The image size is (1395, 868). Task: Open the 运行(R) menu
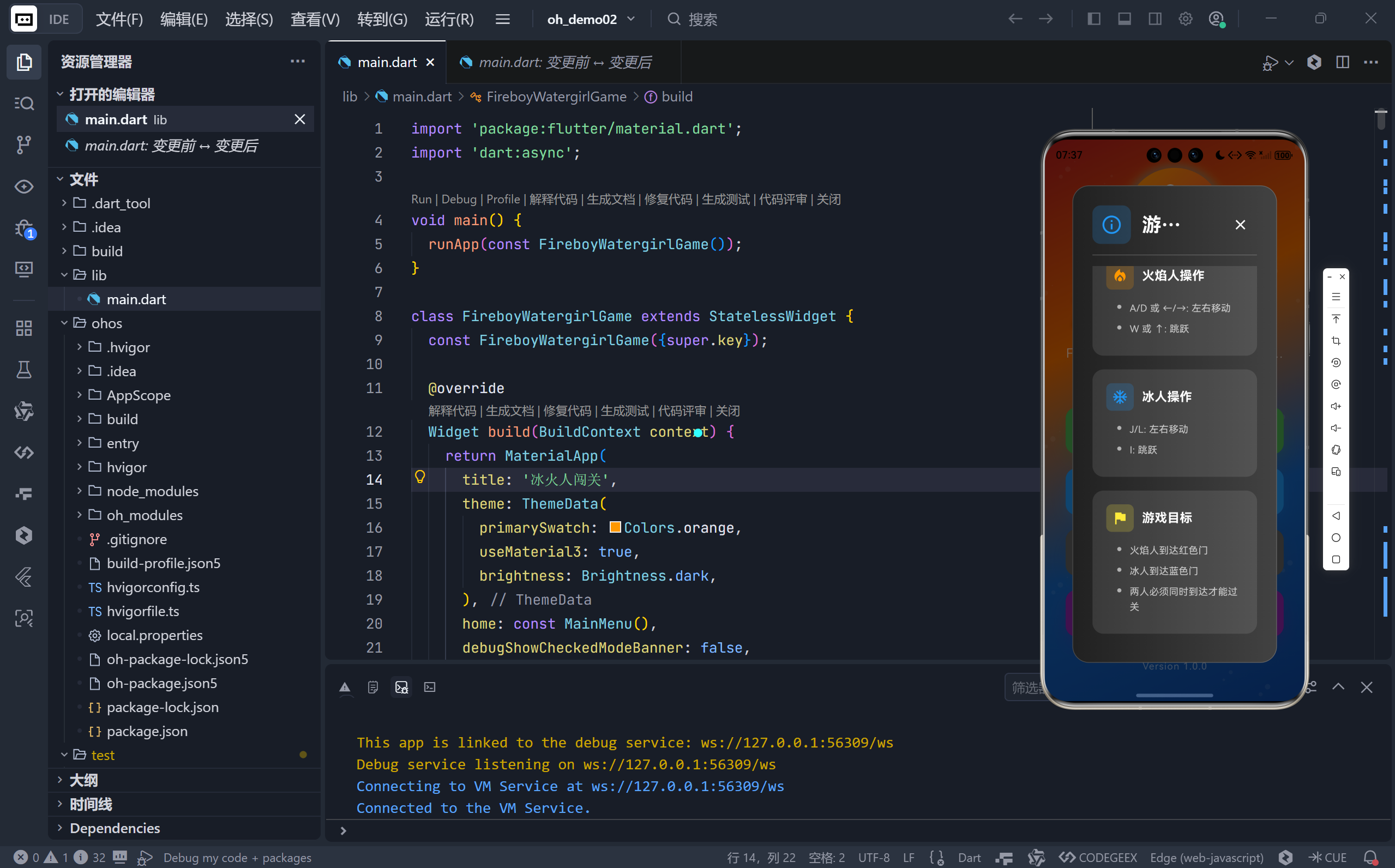tap(449, 19)
